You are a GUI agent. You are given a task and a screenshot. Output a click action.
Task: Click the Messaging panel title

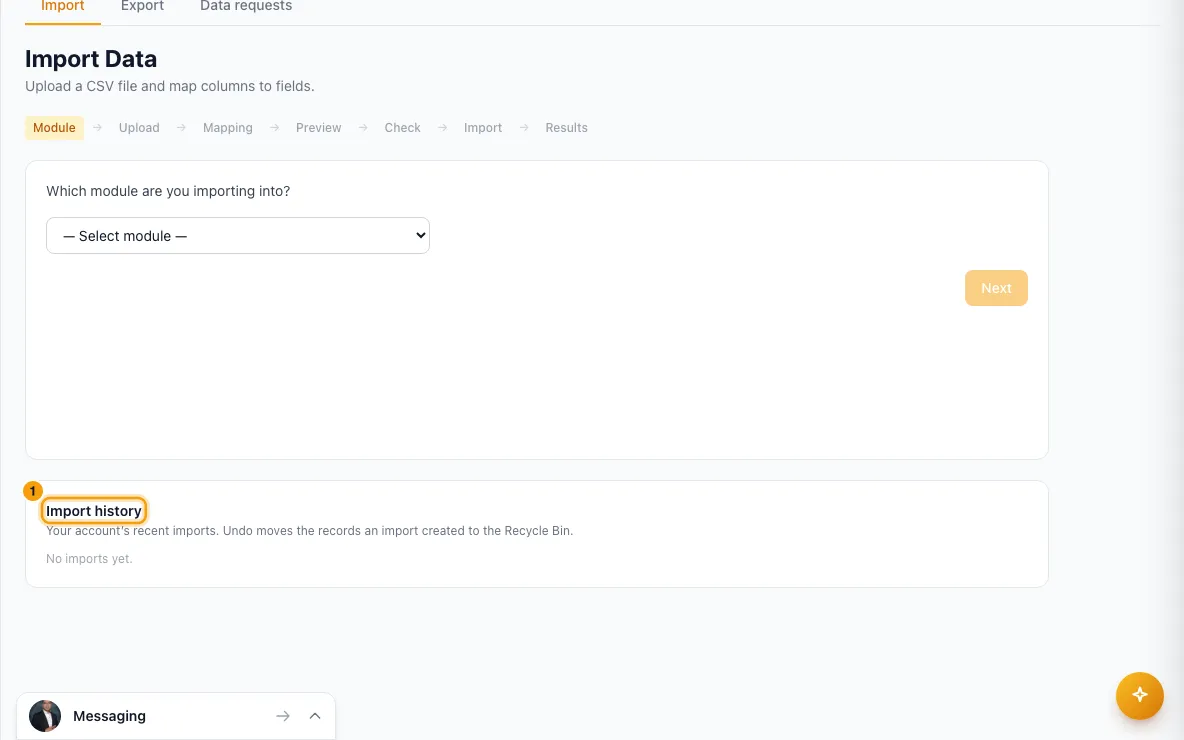click(x=109, y=716)
